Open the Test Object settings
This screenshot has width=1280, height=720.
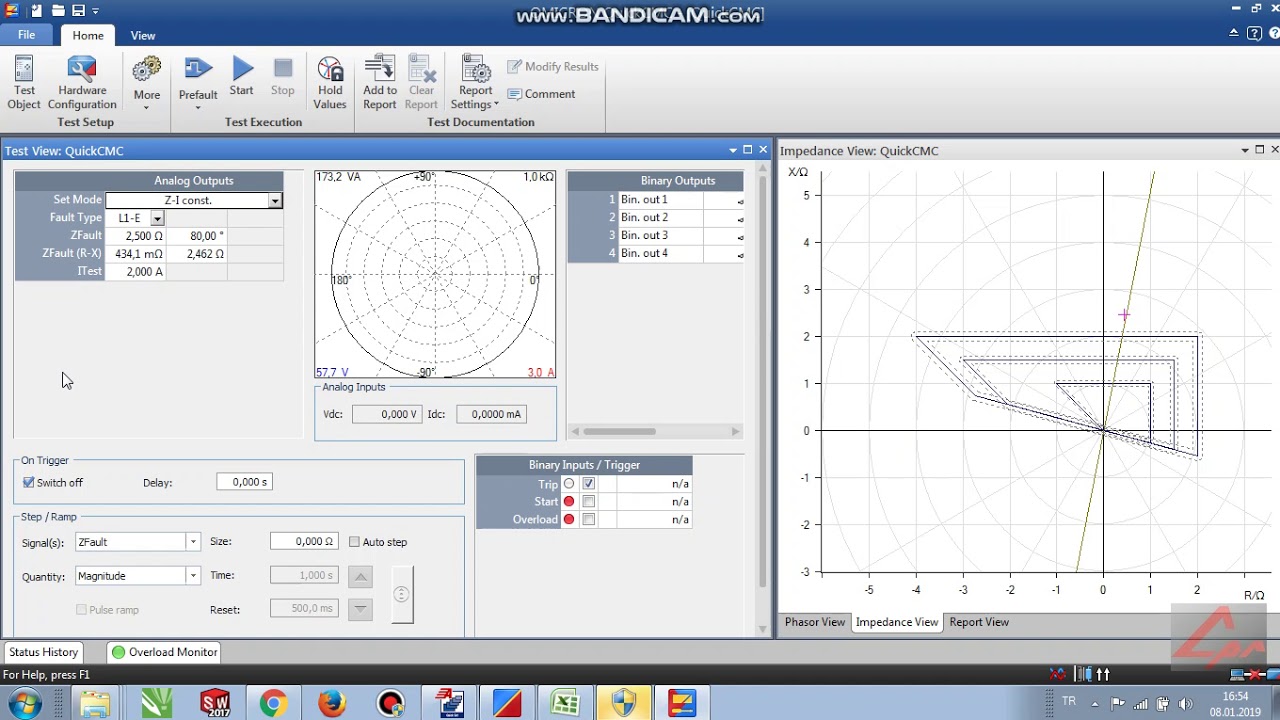click(24, 82)
